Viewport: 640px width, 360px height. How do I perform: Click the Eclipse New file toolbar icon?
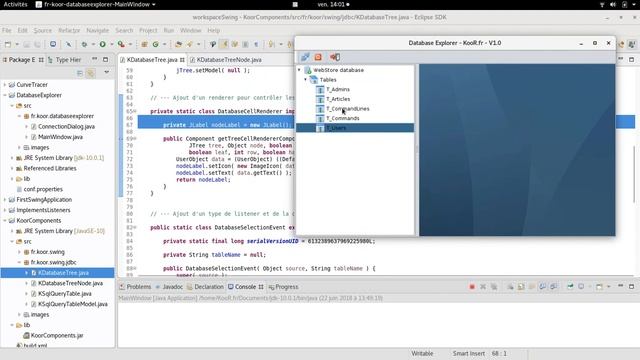8,44
